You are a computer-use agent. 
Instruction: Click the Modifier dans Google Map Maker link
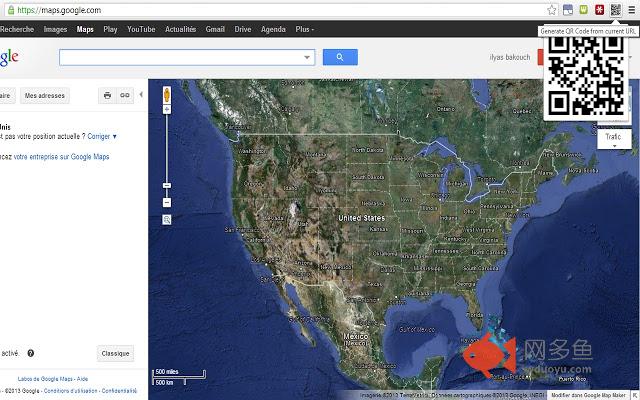588,396
